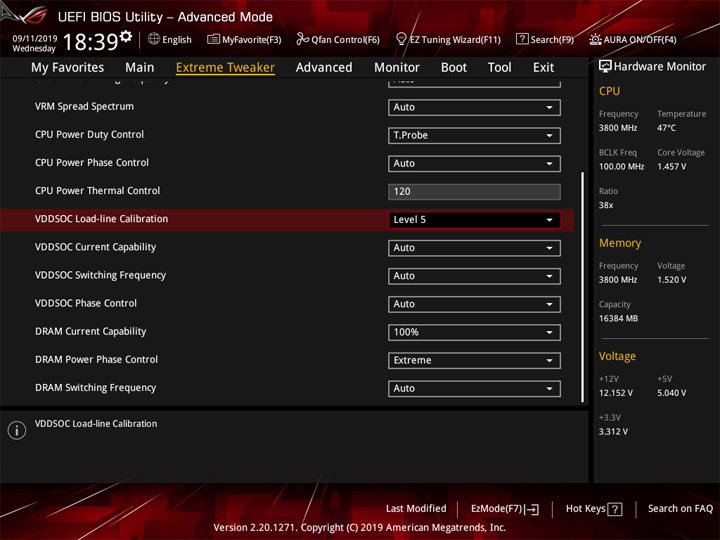
Task: Open CPU Power Duty Control dropdown
Action: (x=474, y=135)
